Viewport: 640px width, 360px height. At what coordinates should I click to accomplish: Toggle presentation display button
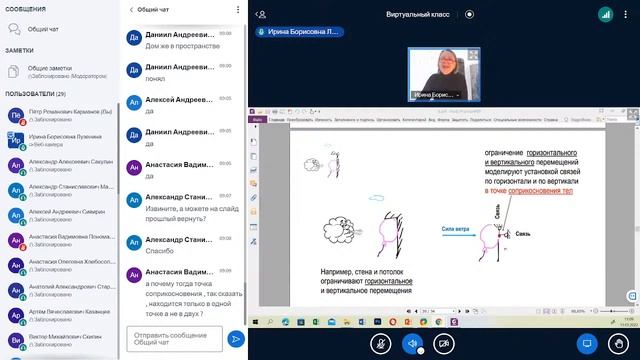(x=587, y=344)
